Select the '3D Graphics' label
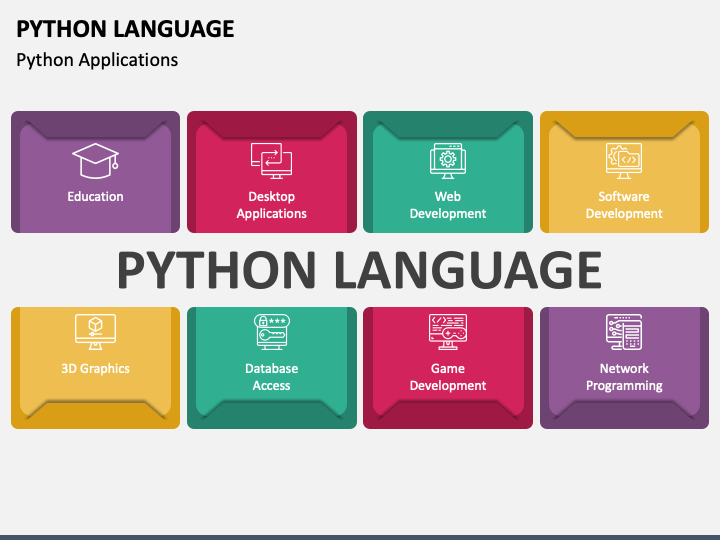 click(x=96, y=369)
